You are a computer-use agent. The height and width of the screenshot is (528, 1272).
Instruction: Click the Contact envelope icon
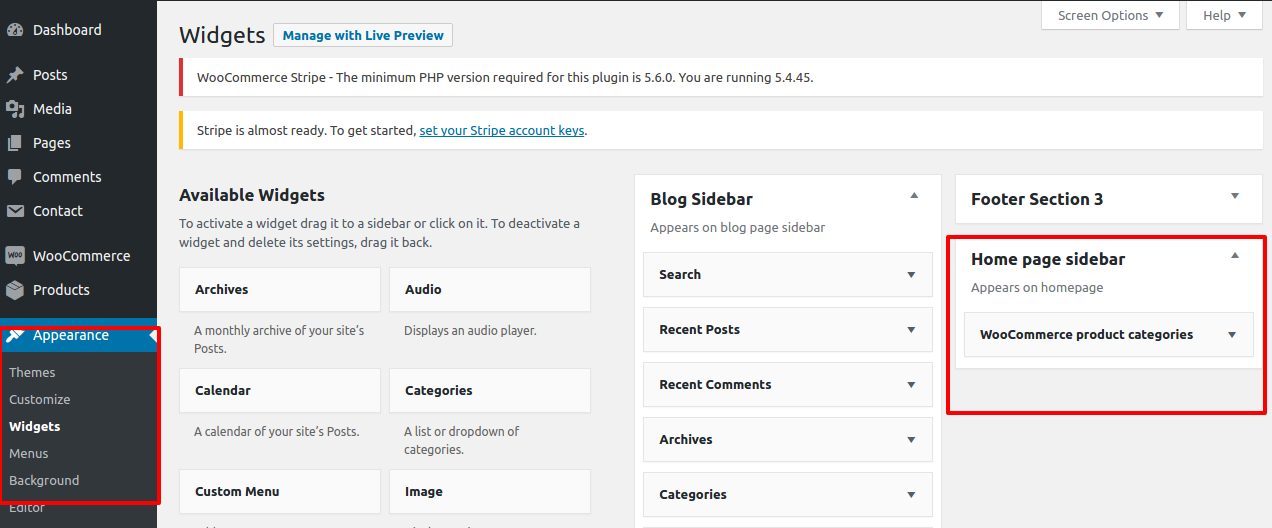[15, 211]
